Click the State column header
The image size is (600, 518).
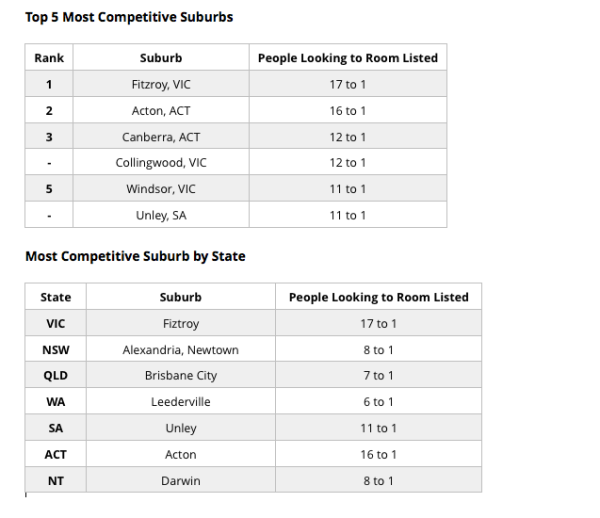[x=56, y=297]
